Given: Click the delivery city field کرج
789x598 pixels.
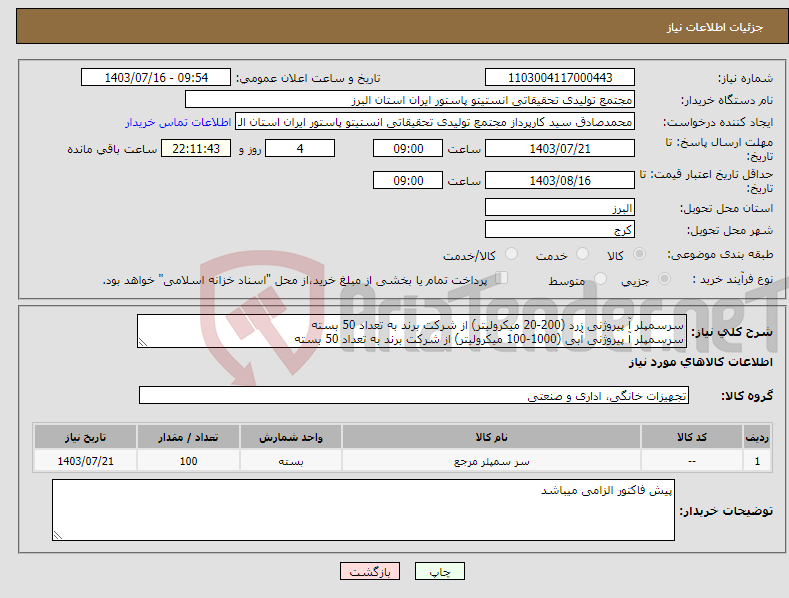Looking at the screenshot, I should [x=560, y=230].
